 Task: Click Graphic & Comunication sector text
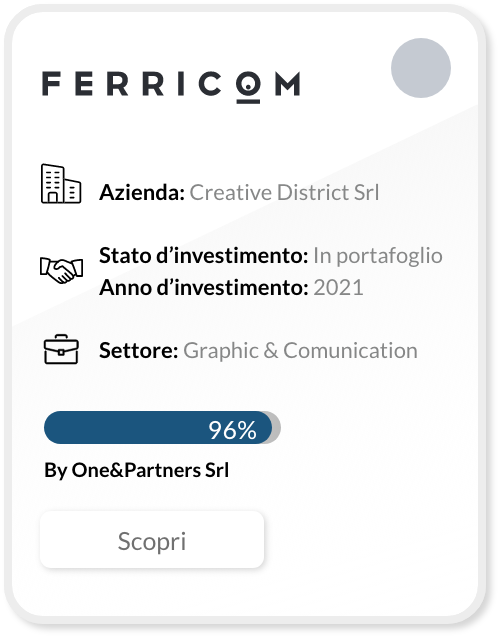coord(300,351)
